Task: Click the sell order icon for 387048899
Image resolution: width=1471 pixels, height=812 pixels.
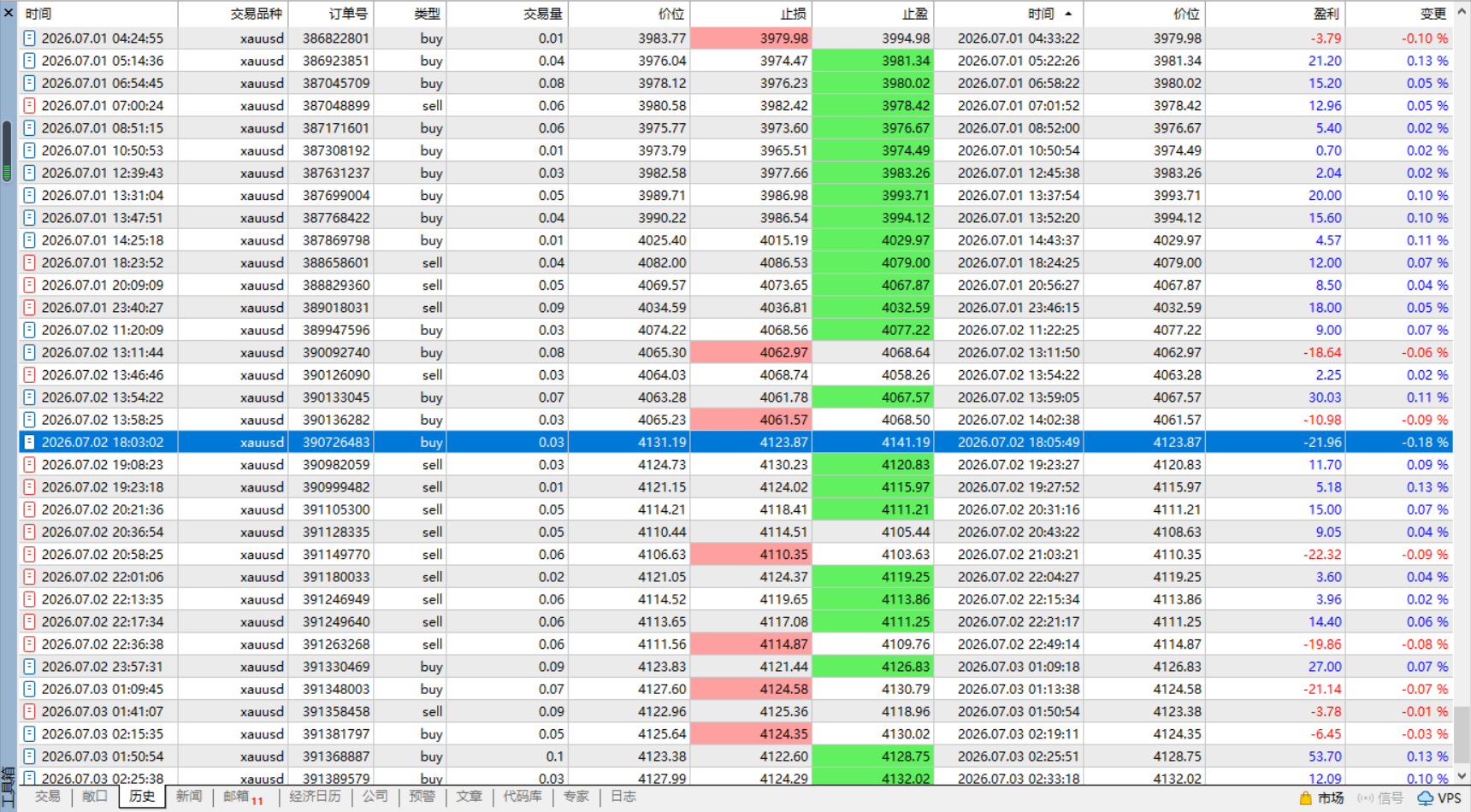Action: [29, 105]
